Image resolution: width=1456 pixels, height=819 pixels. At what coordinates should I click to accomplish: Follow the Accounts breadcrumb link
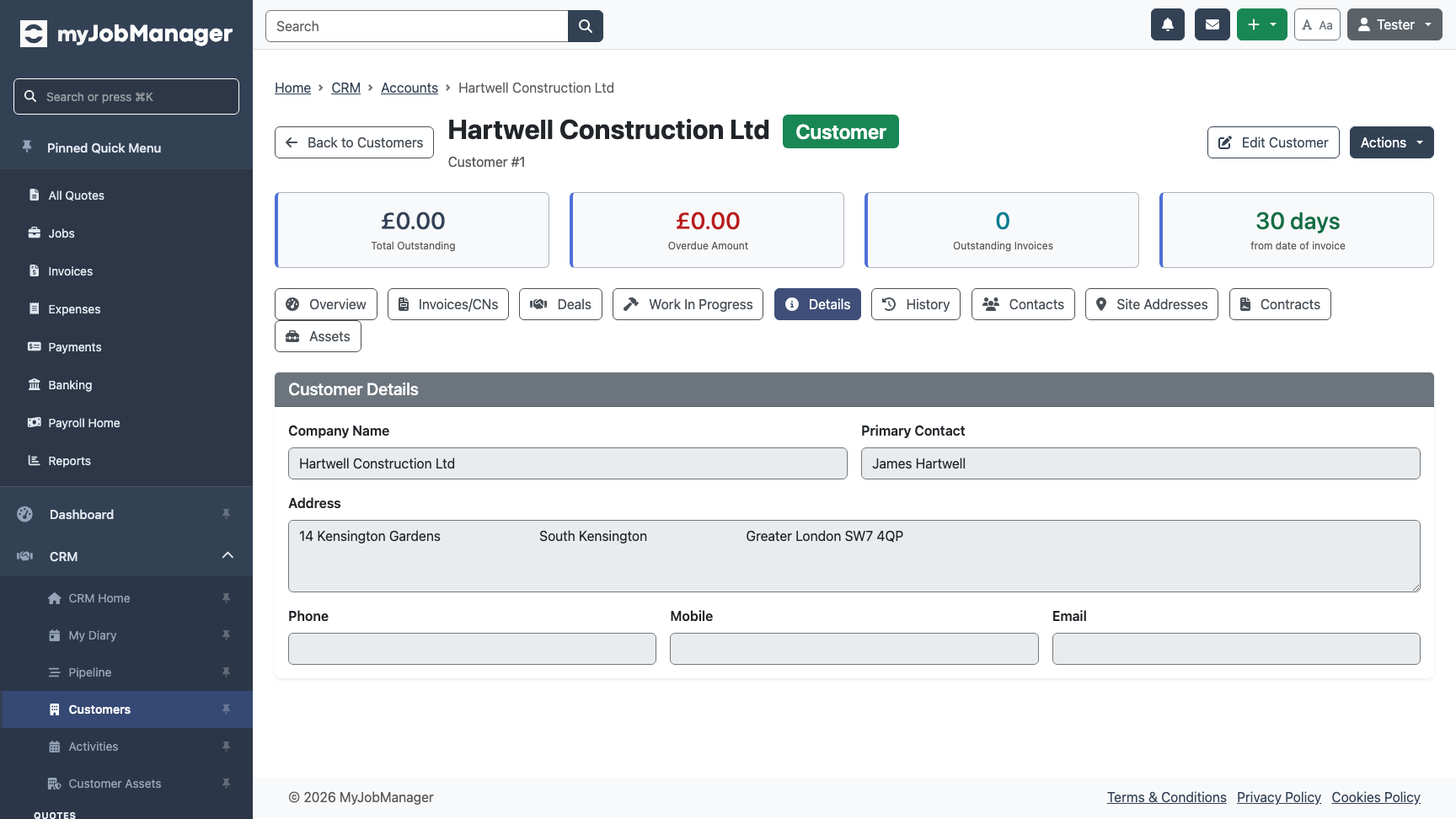pyautogui.click(x=409, y=88)
